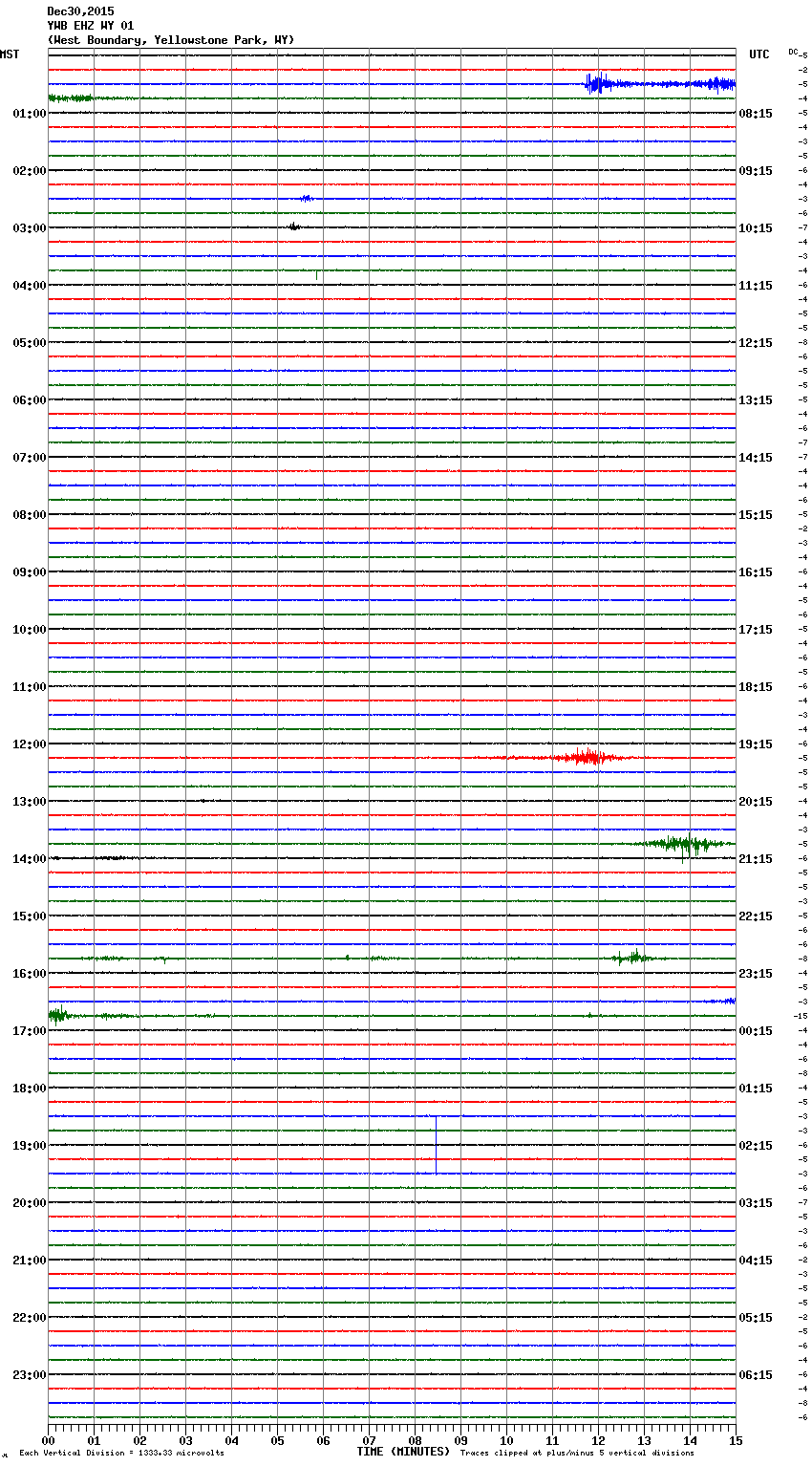Click the 00:15 UTC time label
This screenshot has width=812, height=1466.
point(756,1031)
